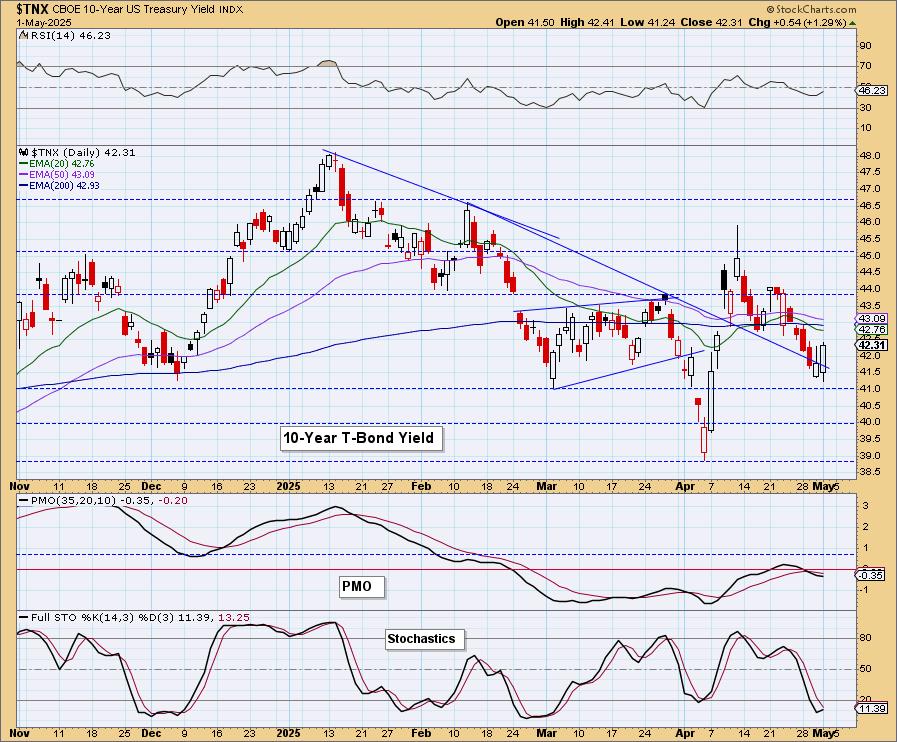Click 'Mar' on the bottom Stochastics date axis
This screenshot has width=897, height=742.
click(546, 733)
